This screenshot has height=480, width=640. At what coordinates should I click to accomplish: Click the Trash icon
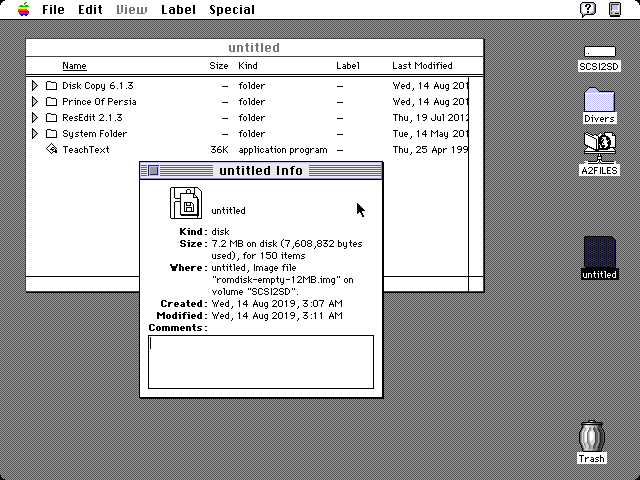[591, 436]
